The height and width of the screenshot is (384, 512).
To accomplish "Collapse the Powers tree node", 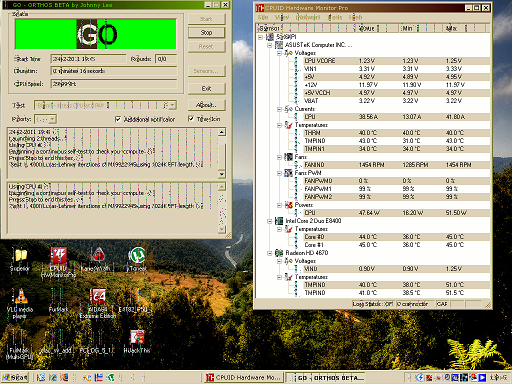I will point(280,205).
